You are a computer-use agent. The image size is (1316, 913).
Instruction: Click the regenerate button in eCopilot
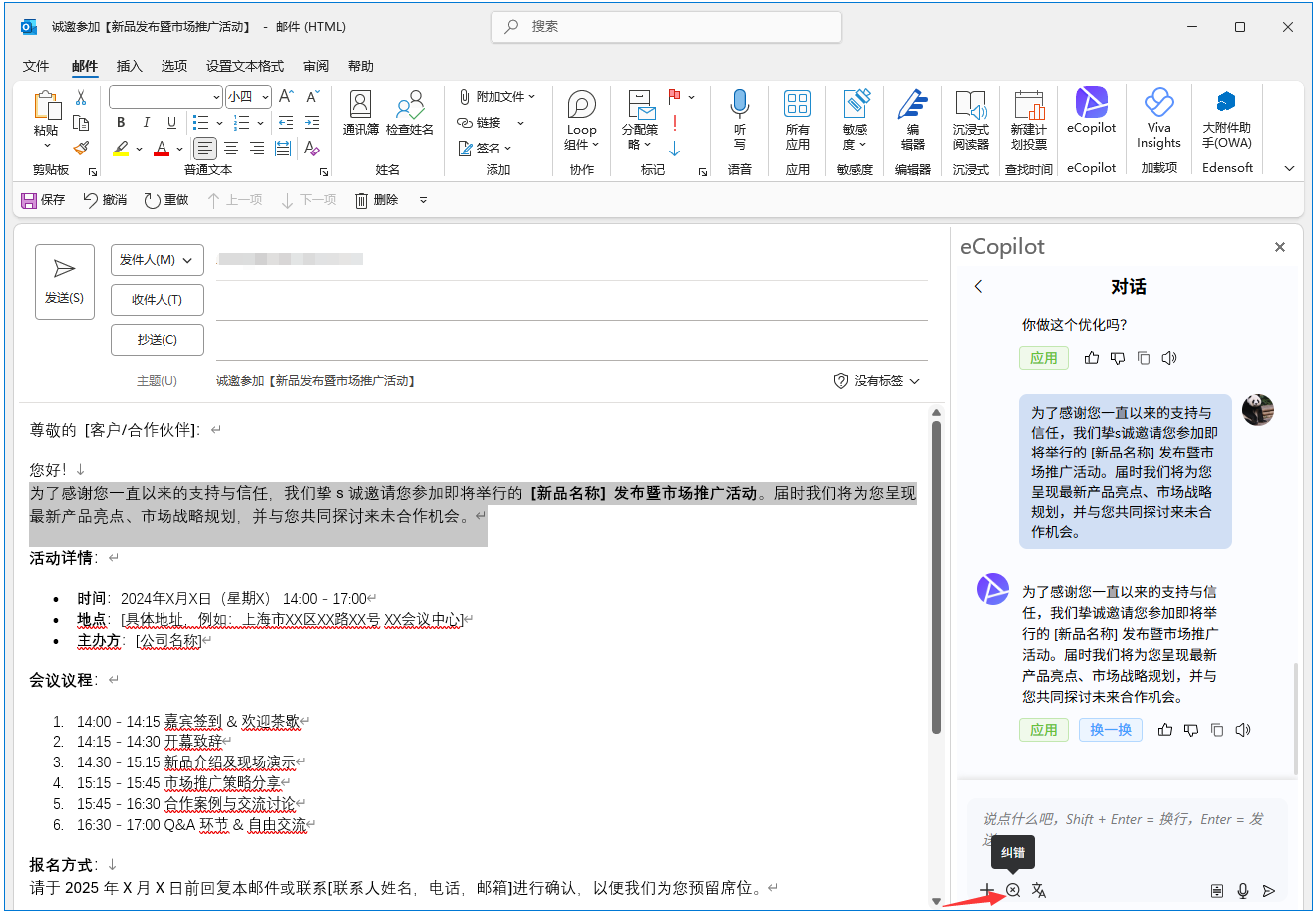(1110, 730)
